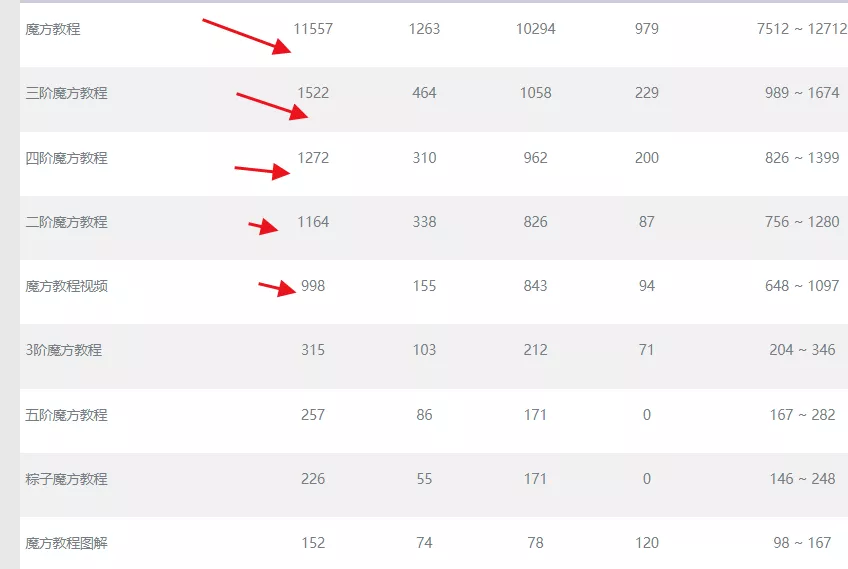The image size is (848, 569).
Task: Select the 3阶魔方教程 keyword
Action: (x=63, y=350)
